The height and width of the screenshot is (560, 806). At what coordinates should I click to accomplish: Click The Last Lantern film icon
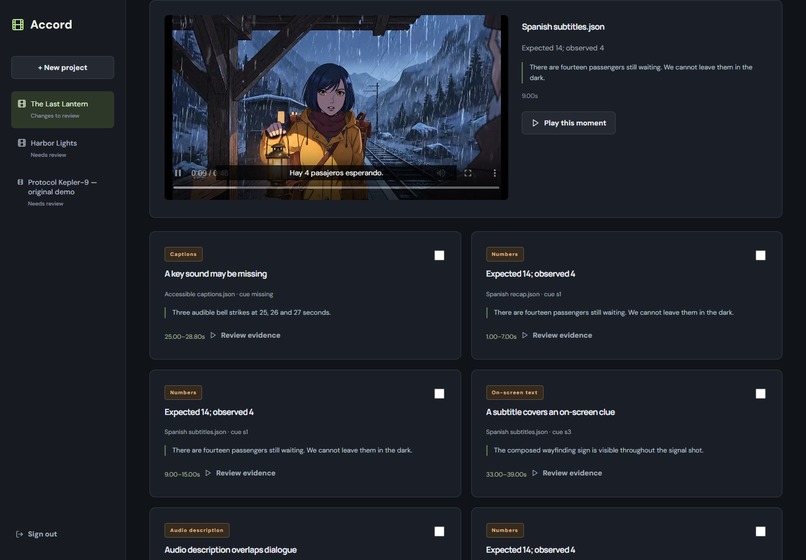click(x=22, y=104)
